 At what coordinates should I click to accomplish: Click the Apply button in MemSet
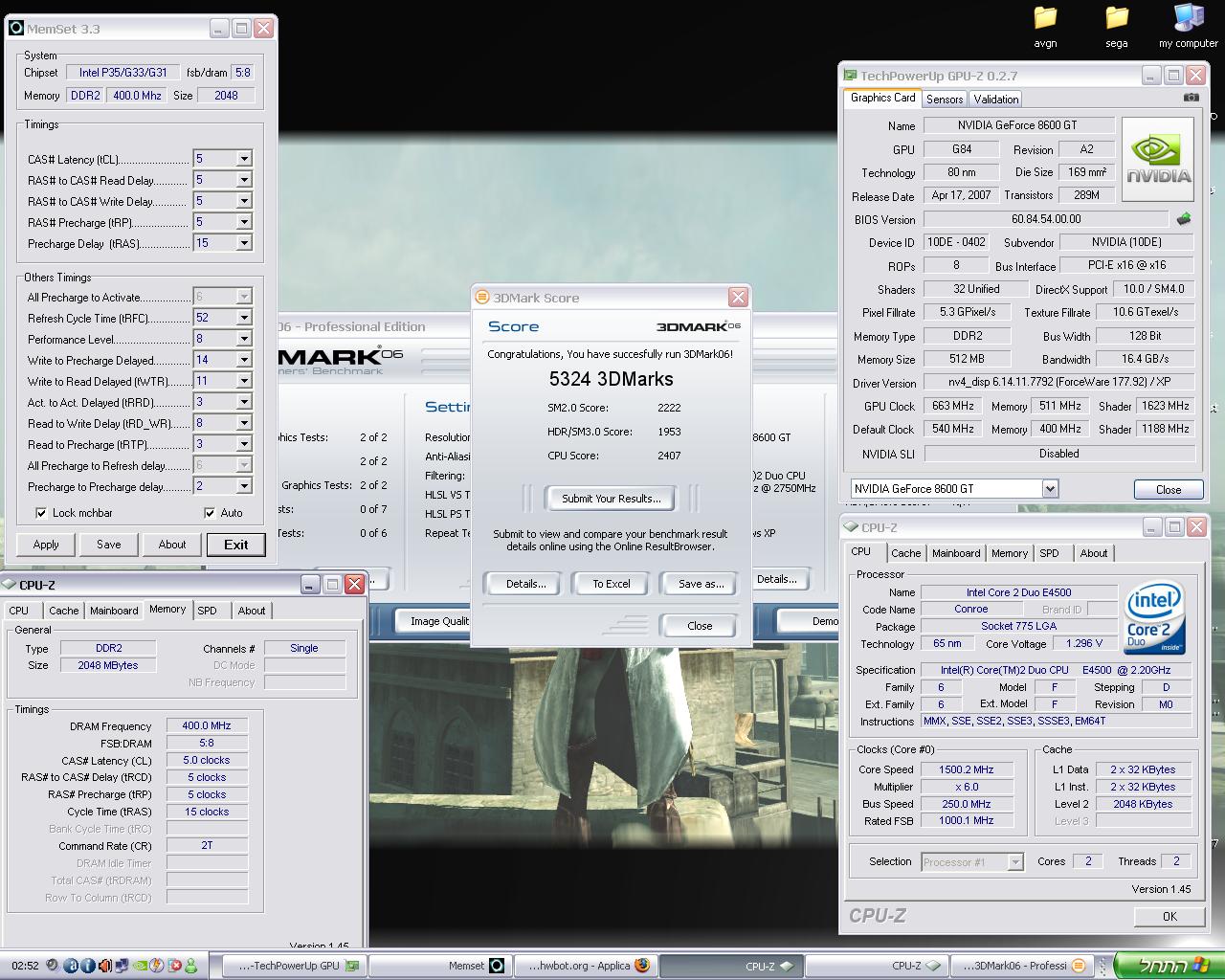click(x=46, y=545)
